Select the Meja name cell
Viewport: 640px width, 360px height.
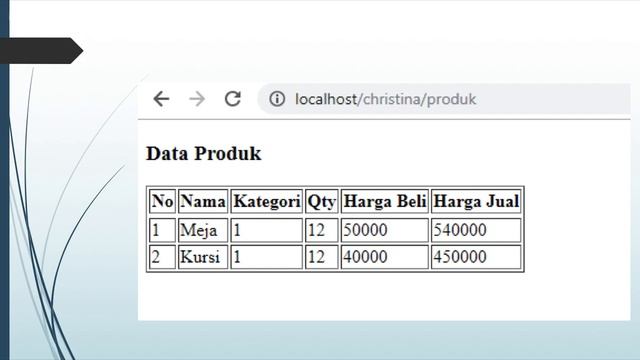click(x=203, y=230)
